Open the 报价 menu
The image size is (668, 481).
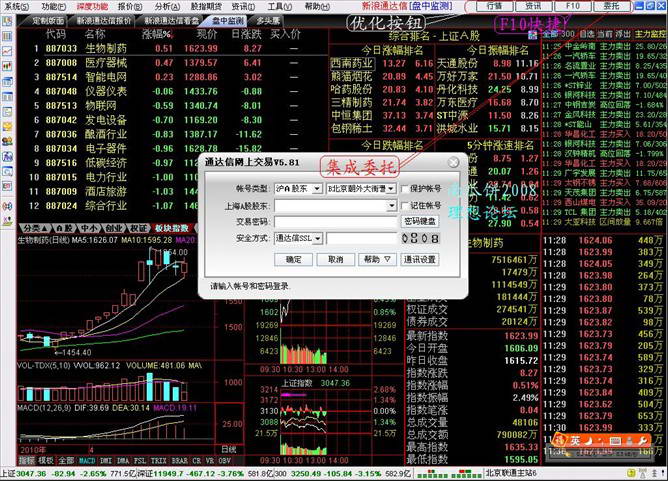130,6
